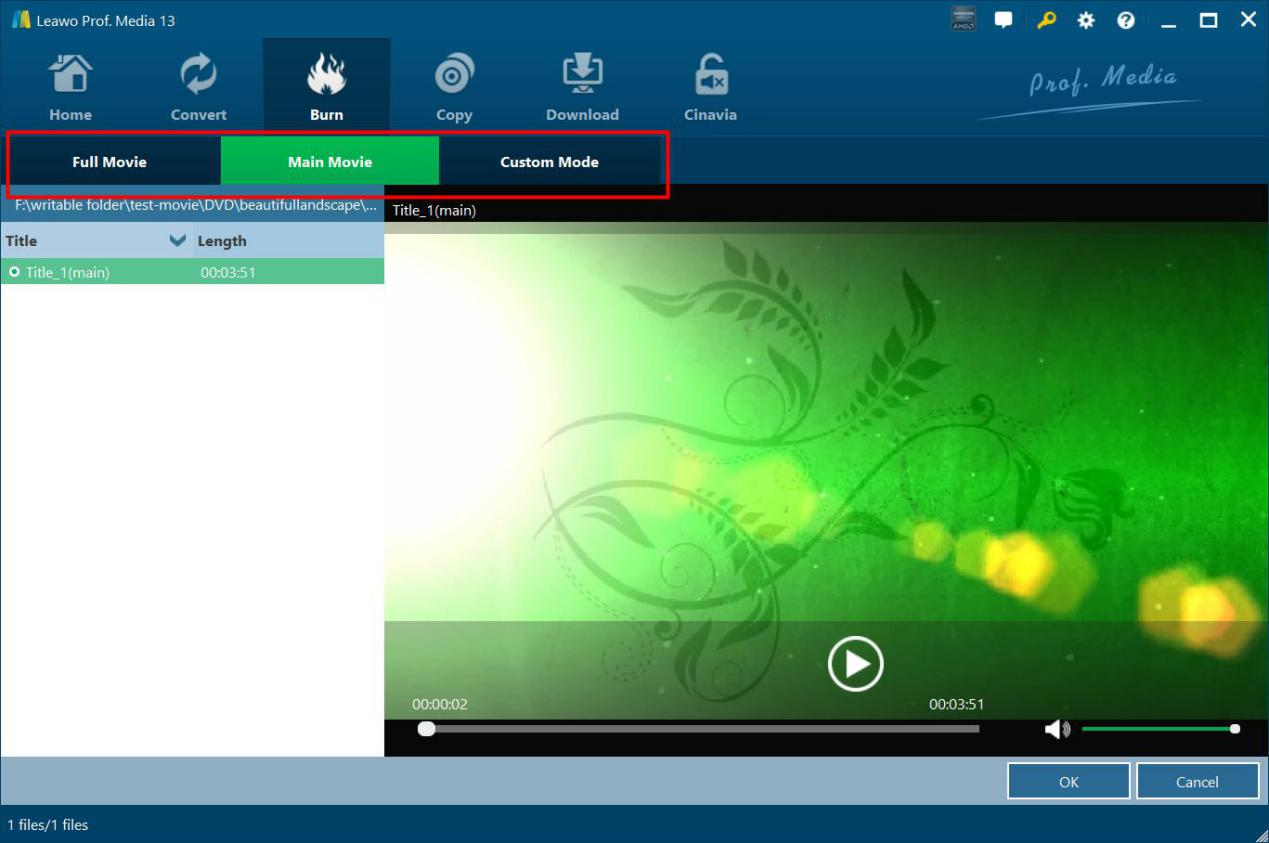Open the Cinavia module
The height and width of the screenshot is (843, 1269).
(710, 88)
